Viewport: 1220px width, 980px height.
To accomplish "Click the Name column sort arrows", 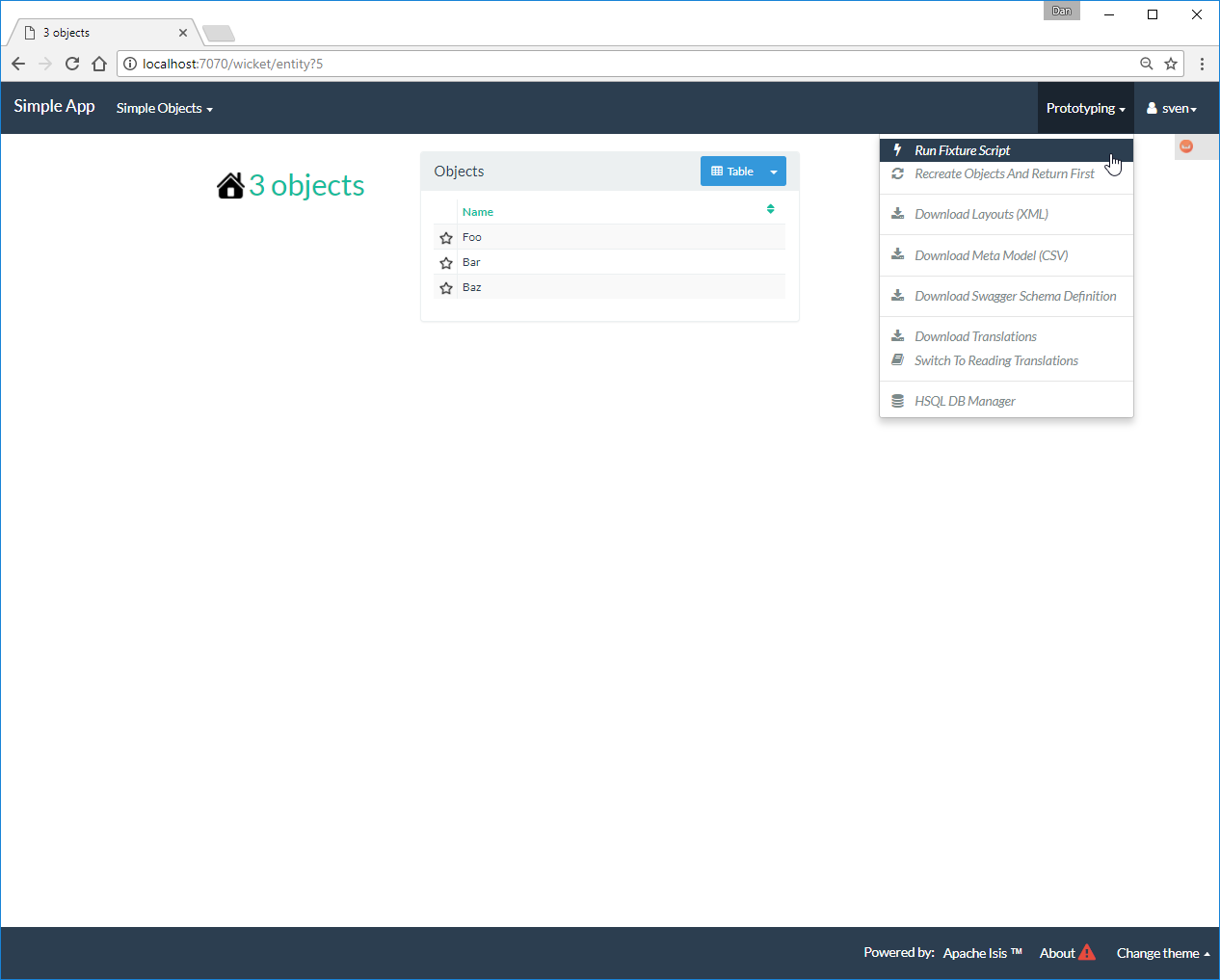I will (x=770, y=209).
